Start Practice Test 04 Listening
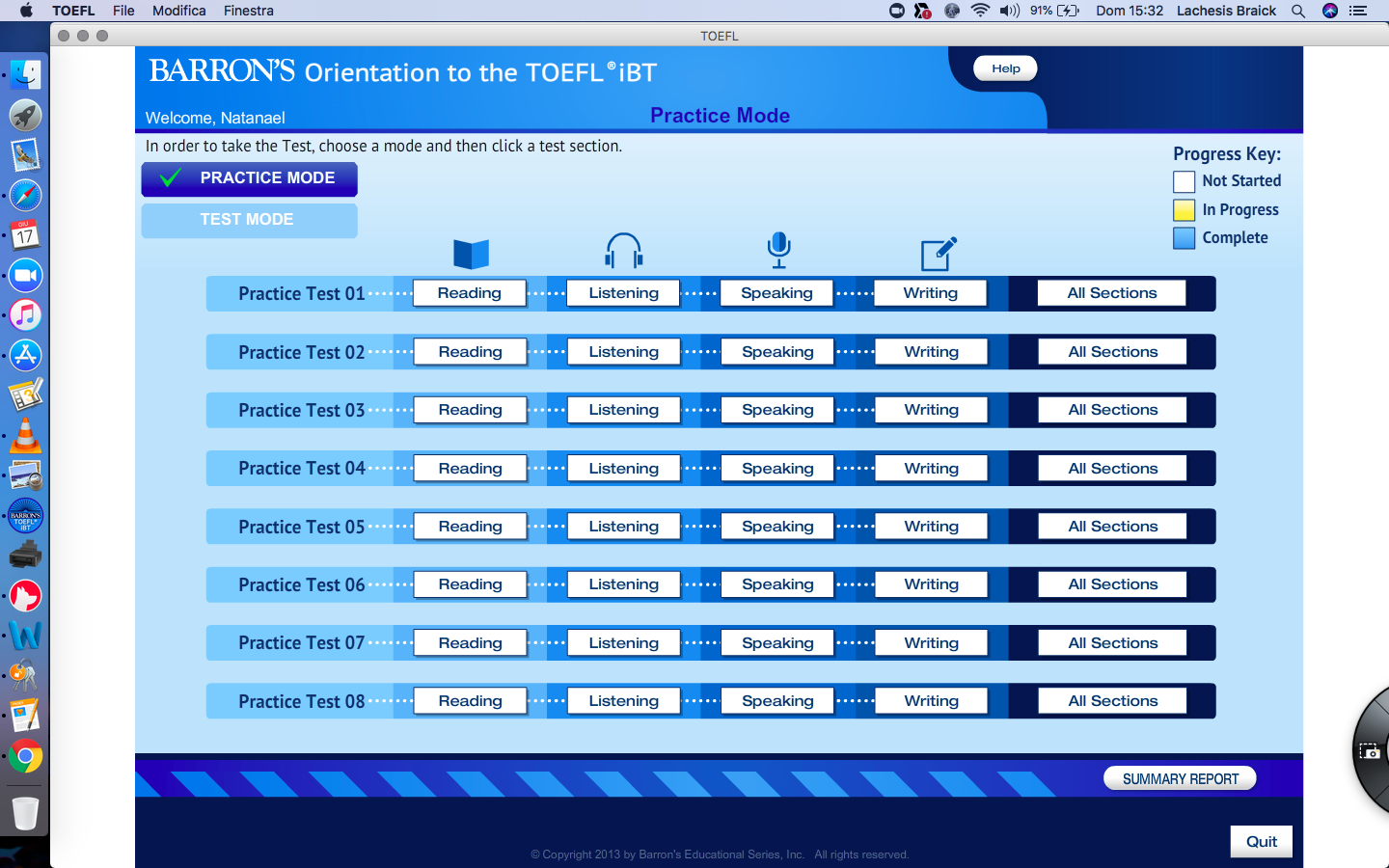This screenshot has height=868, width=1389. pyautogui.click(x=623, y=469)
